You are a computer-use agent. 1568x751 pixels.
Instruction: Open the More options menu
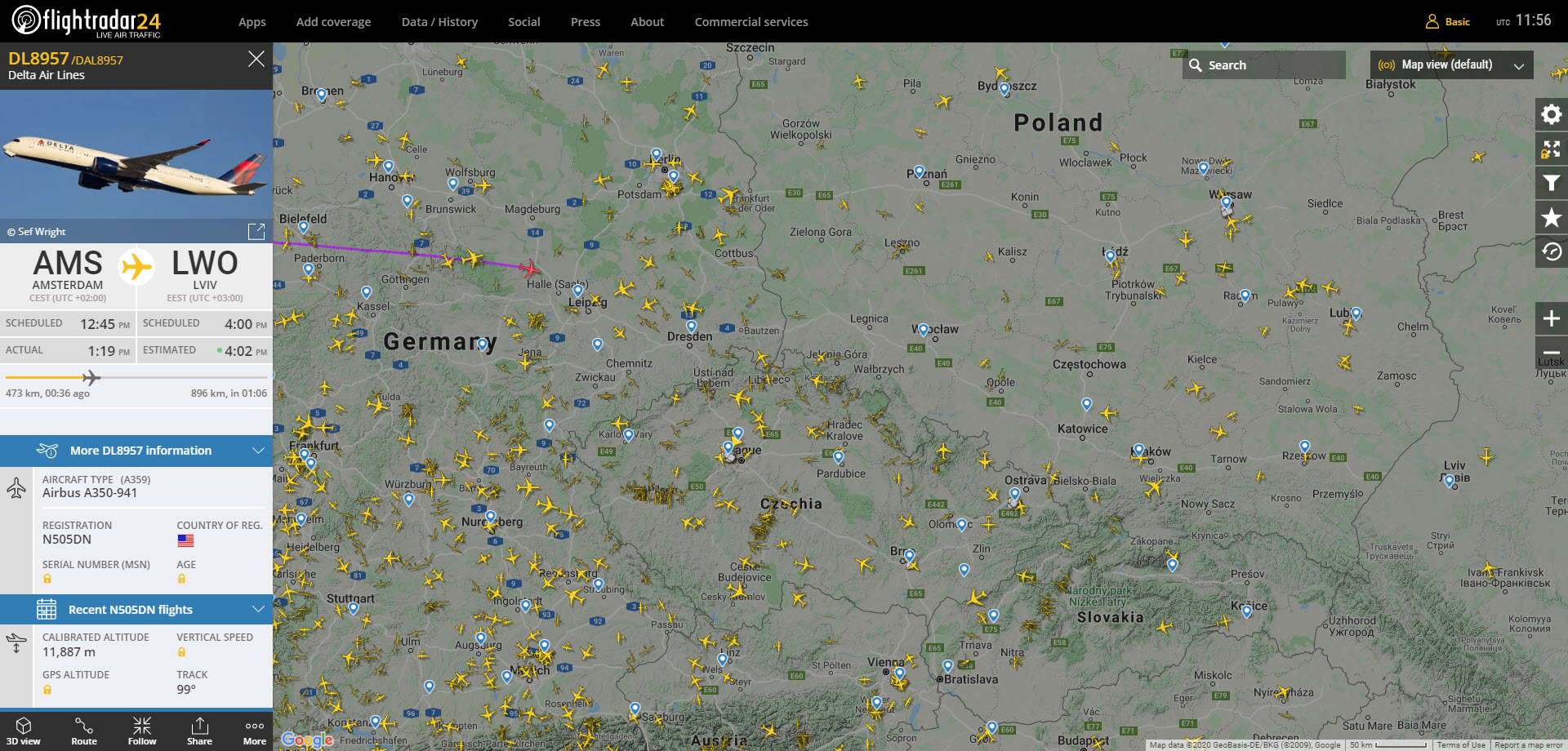255,731
